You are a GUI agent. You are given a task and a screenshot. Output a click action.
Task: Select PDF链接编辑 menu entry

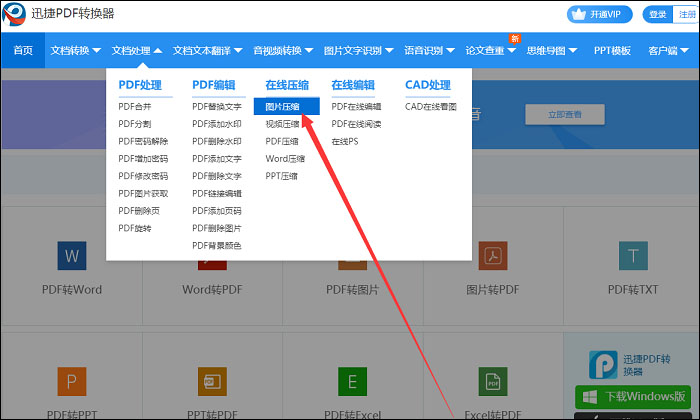click(x=217, y=194)
